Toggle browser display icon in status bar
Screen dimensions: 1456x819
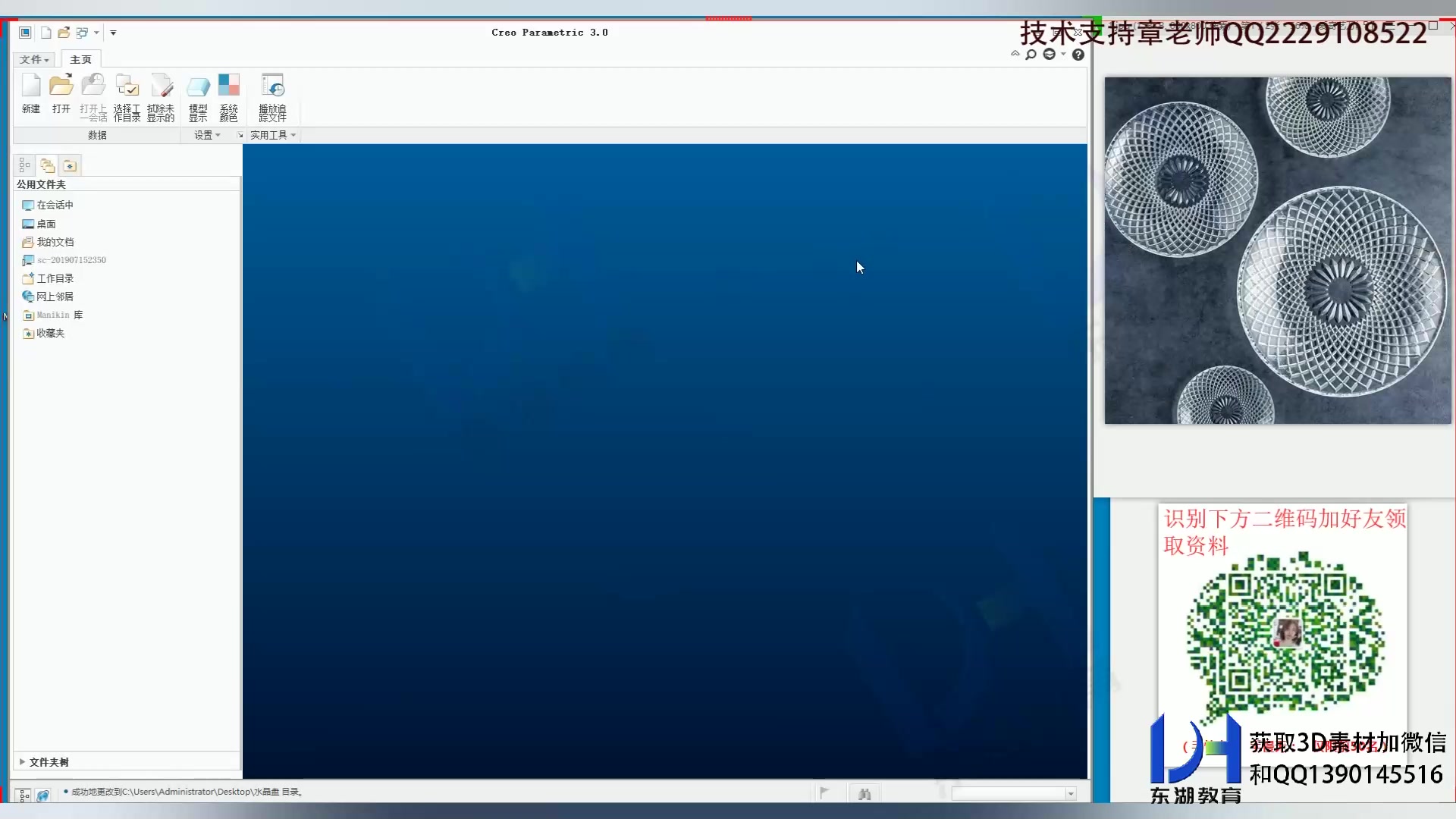(43, 795)
